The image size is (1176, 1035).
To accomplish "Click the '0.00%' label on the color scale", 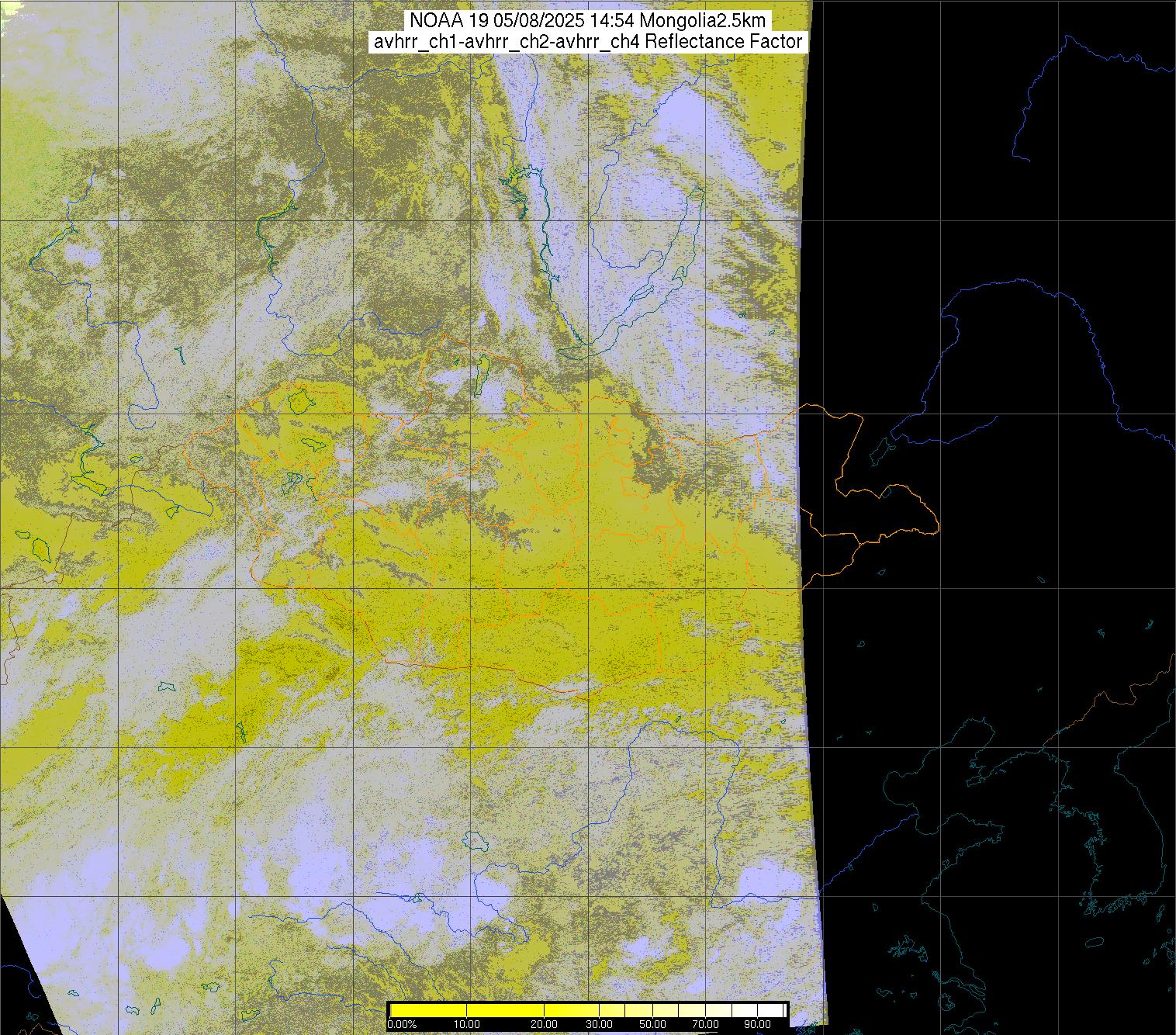I will coord(402,1024).
